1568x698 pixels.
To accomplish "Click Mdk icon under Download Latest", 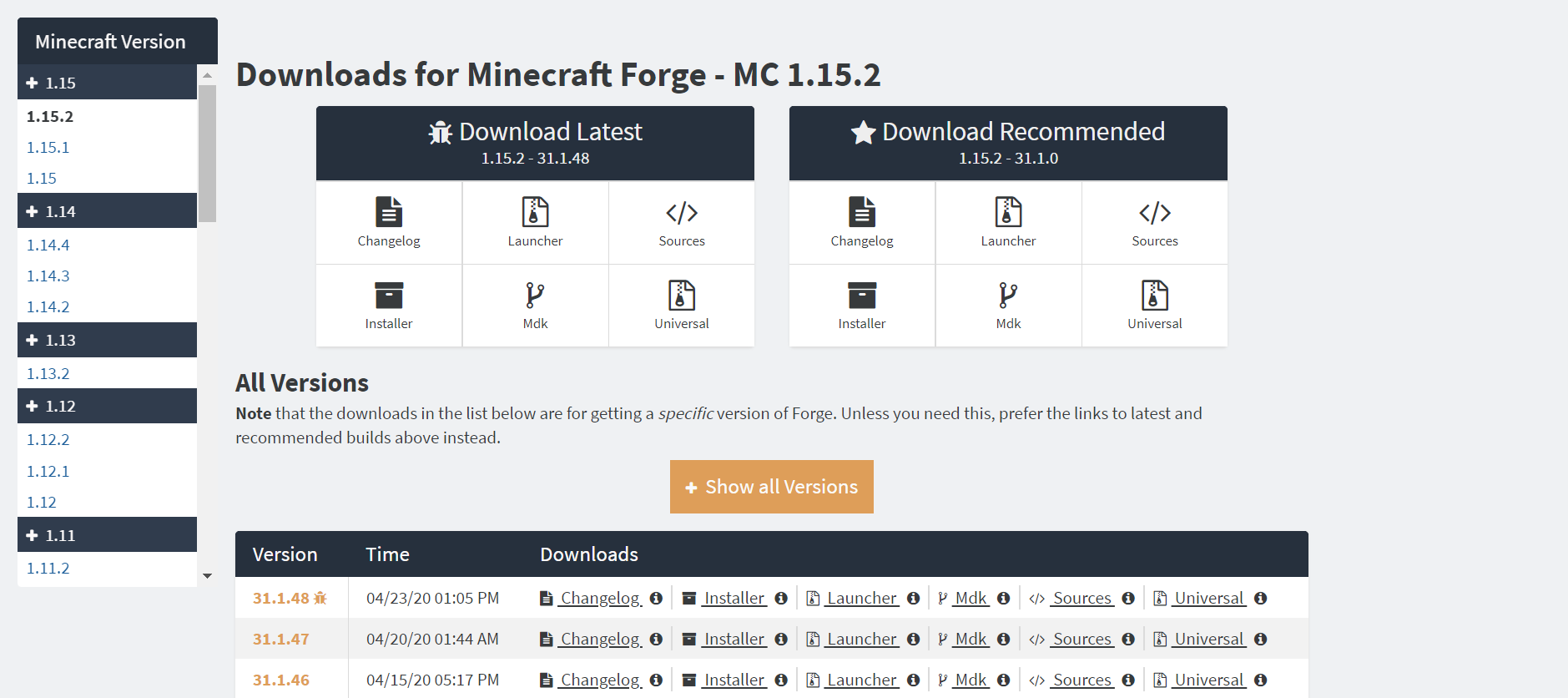I will 535,295.
